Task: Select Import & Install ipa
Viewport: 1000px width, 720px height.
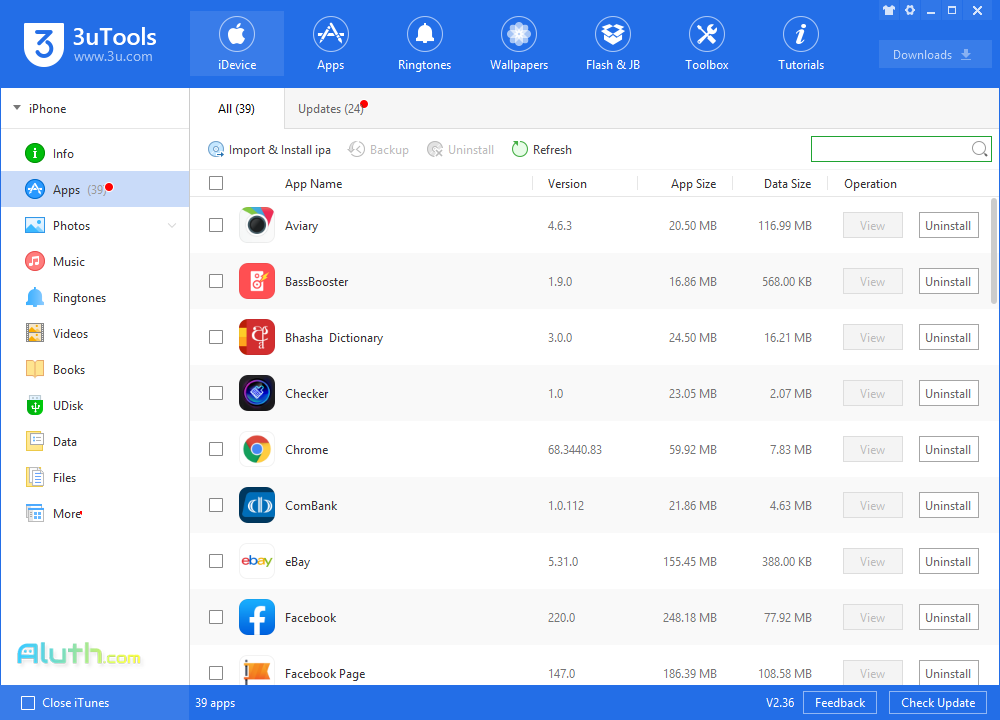Action: (270, 149)
